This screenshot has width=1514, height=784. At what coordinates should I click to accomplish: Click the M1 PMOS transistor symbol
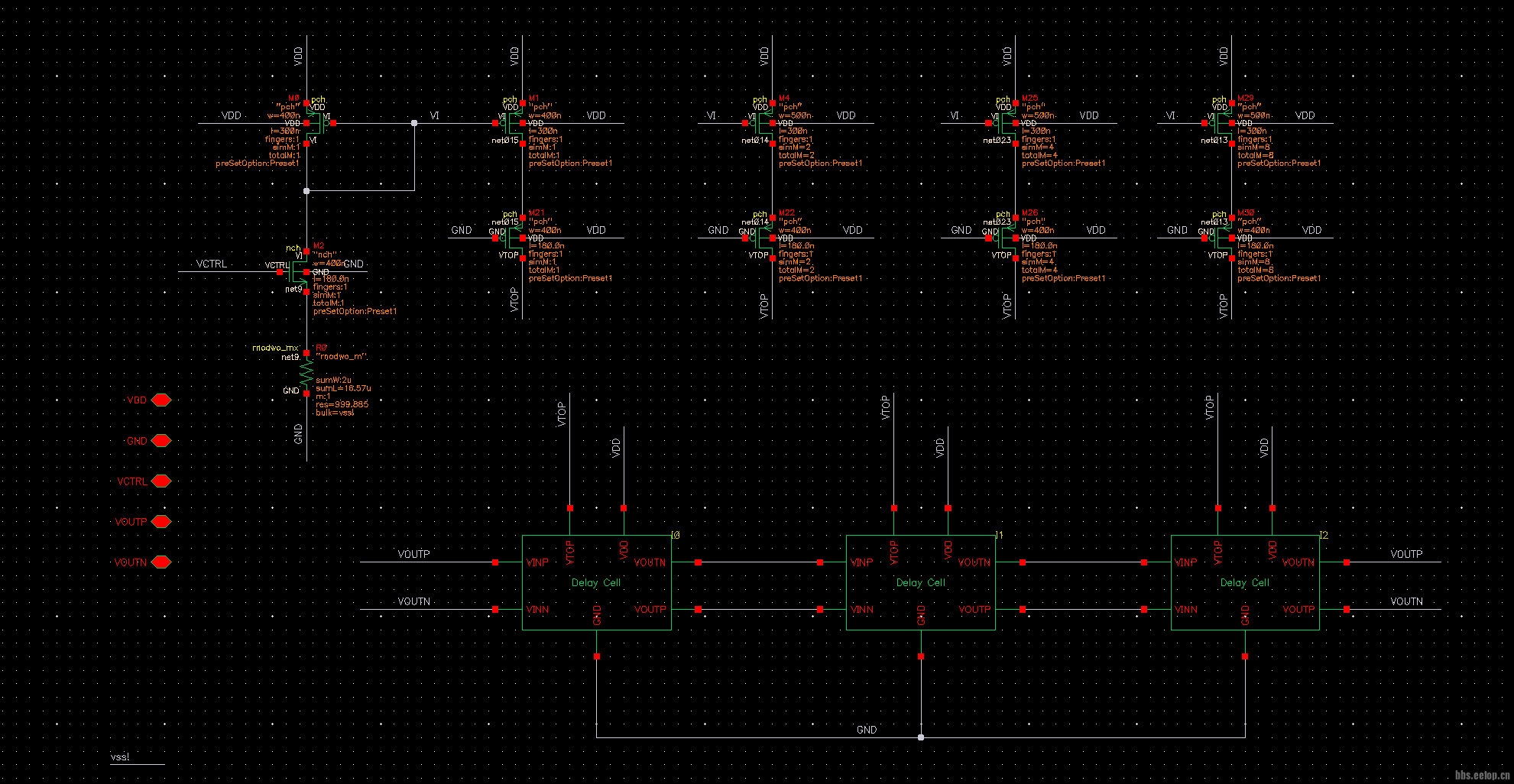click(514, 122)
